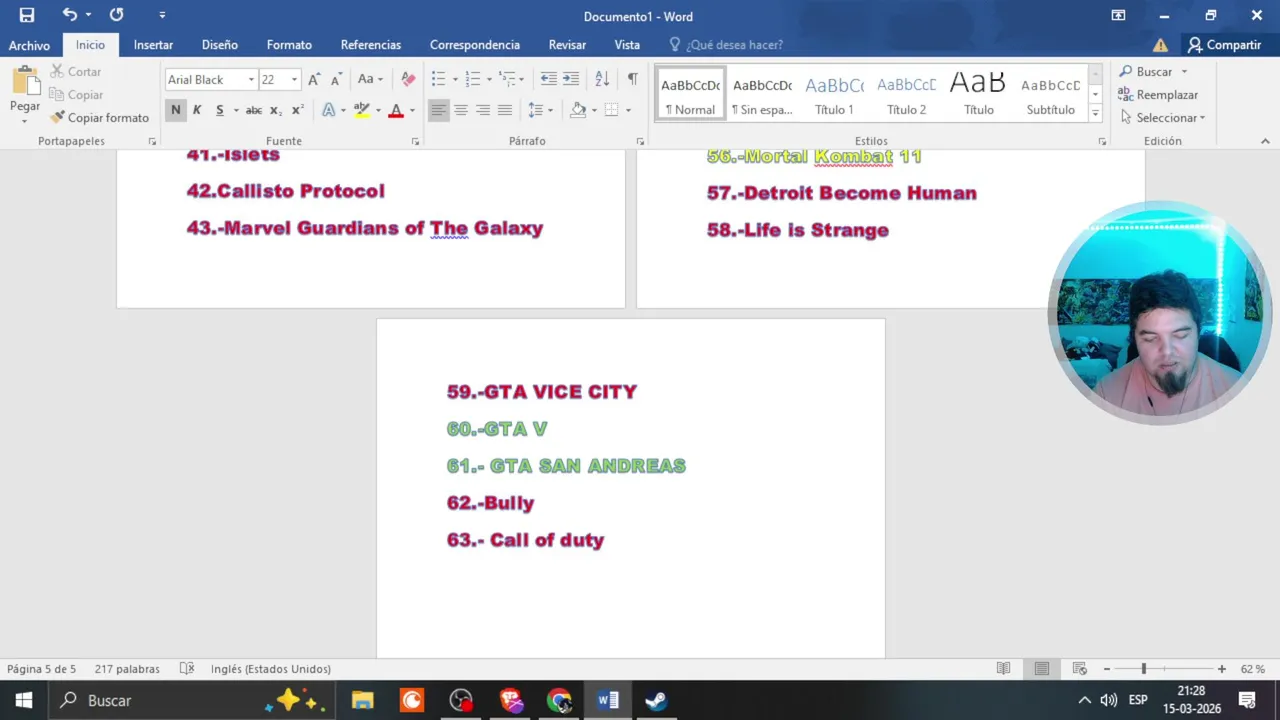Open the Revisar tab

tap(567, 45)
